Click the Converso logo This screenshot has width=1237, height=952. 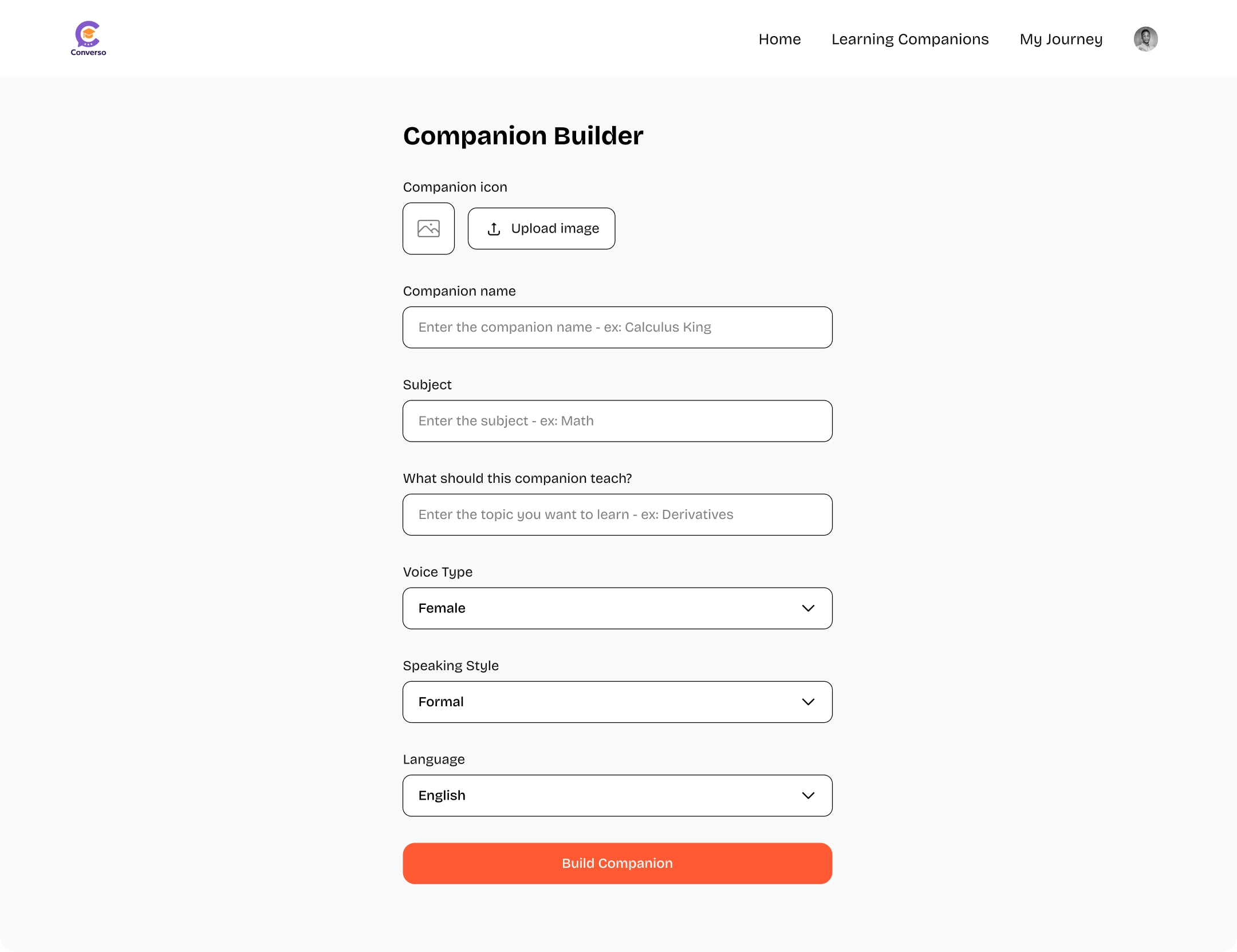[88, 38]
